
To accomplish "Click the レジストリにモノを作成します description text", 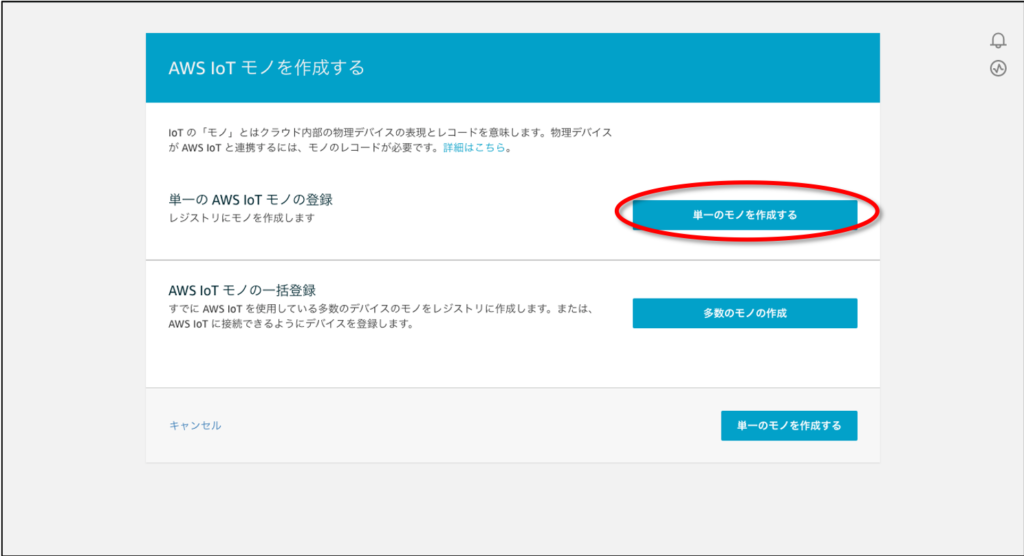I will pos(241,217).
